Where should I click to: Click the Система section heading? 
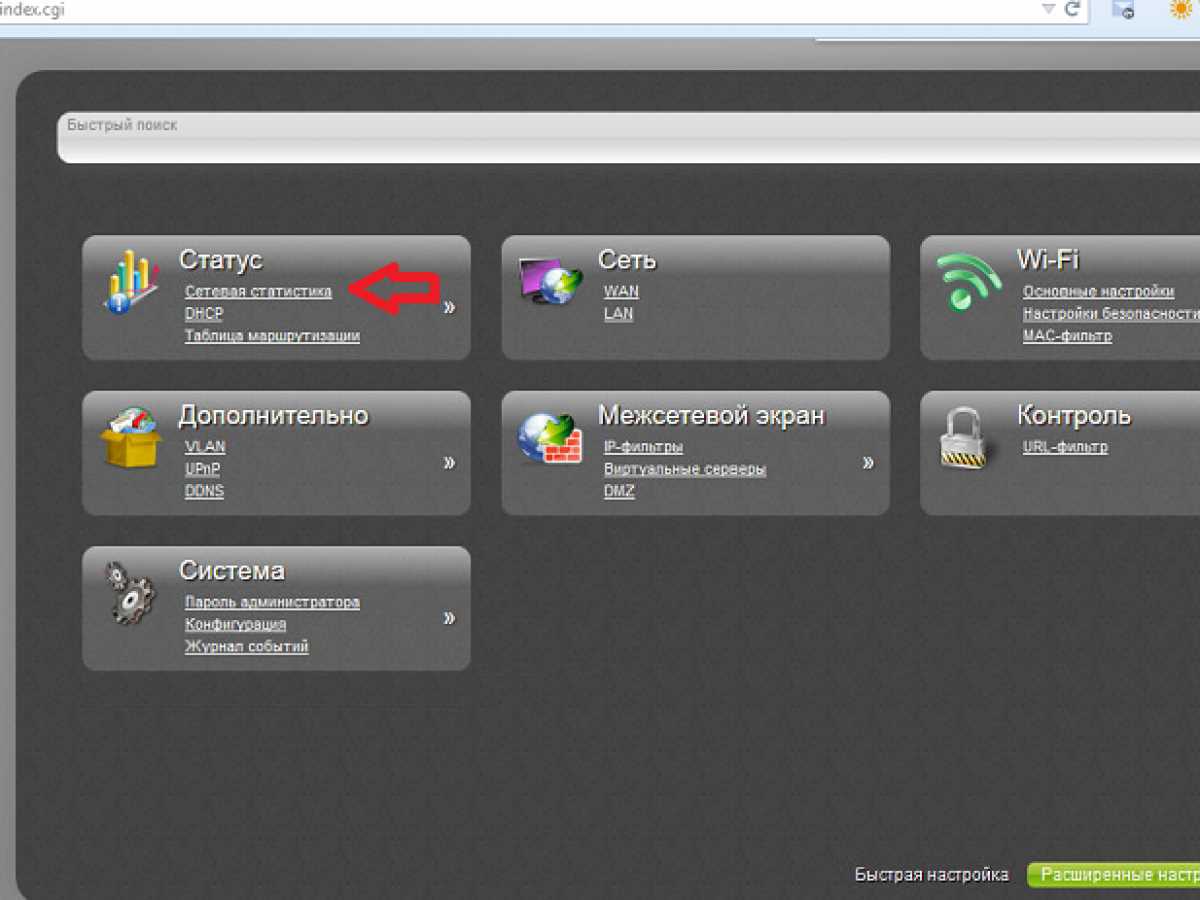232,571
